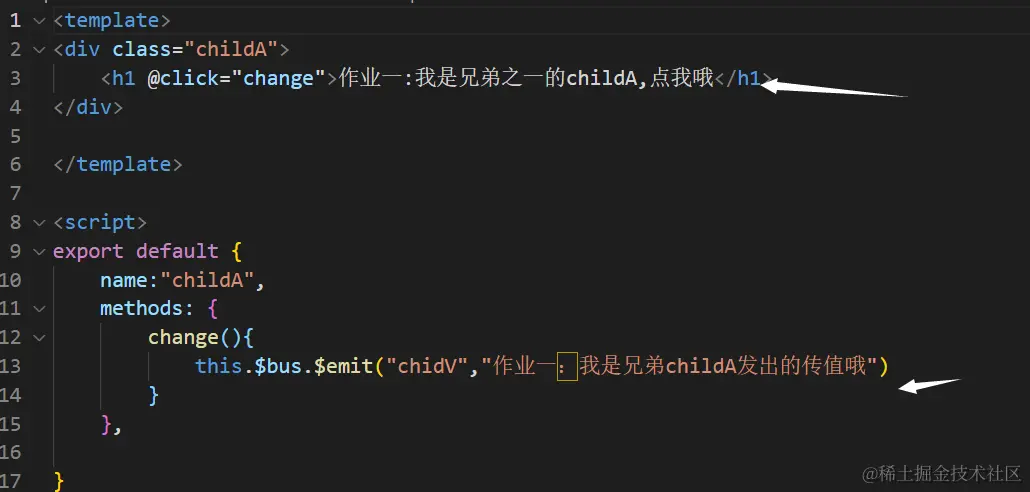Collapse the template block fold arrow on line 1
Screen dimensions: 1030x492
38,20
